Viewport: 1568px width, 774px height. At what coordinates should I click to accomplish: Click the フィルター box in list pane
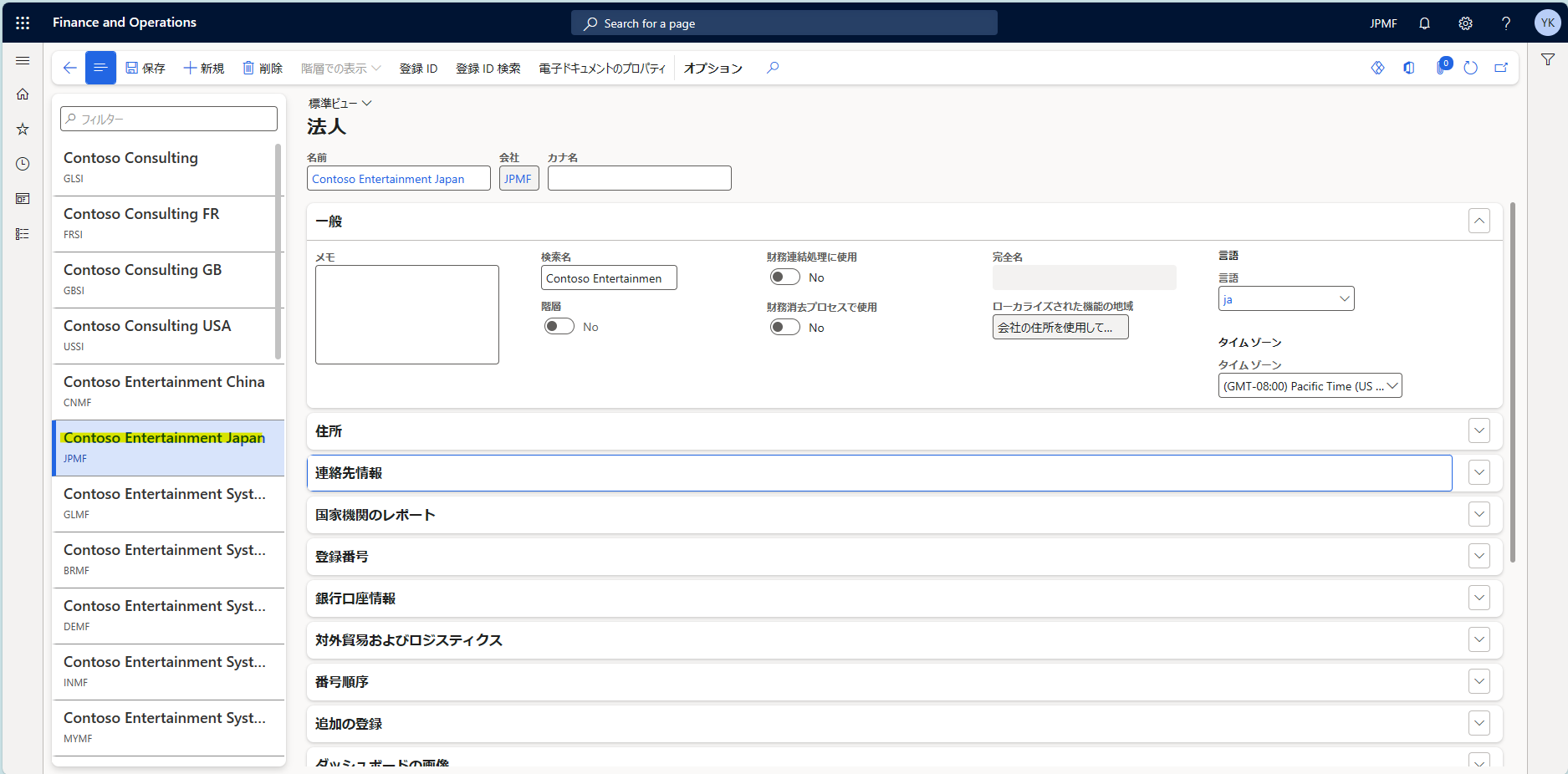169,119
